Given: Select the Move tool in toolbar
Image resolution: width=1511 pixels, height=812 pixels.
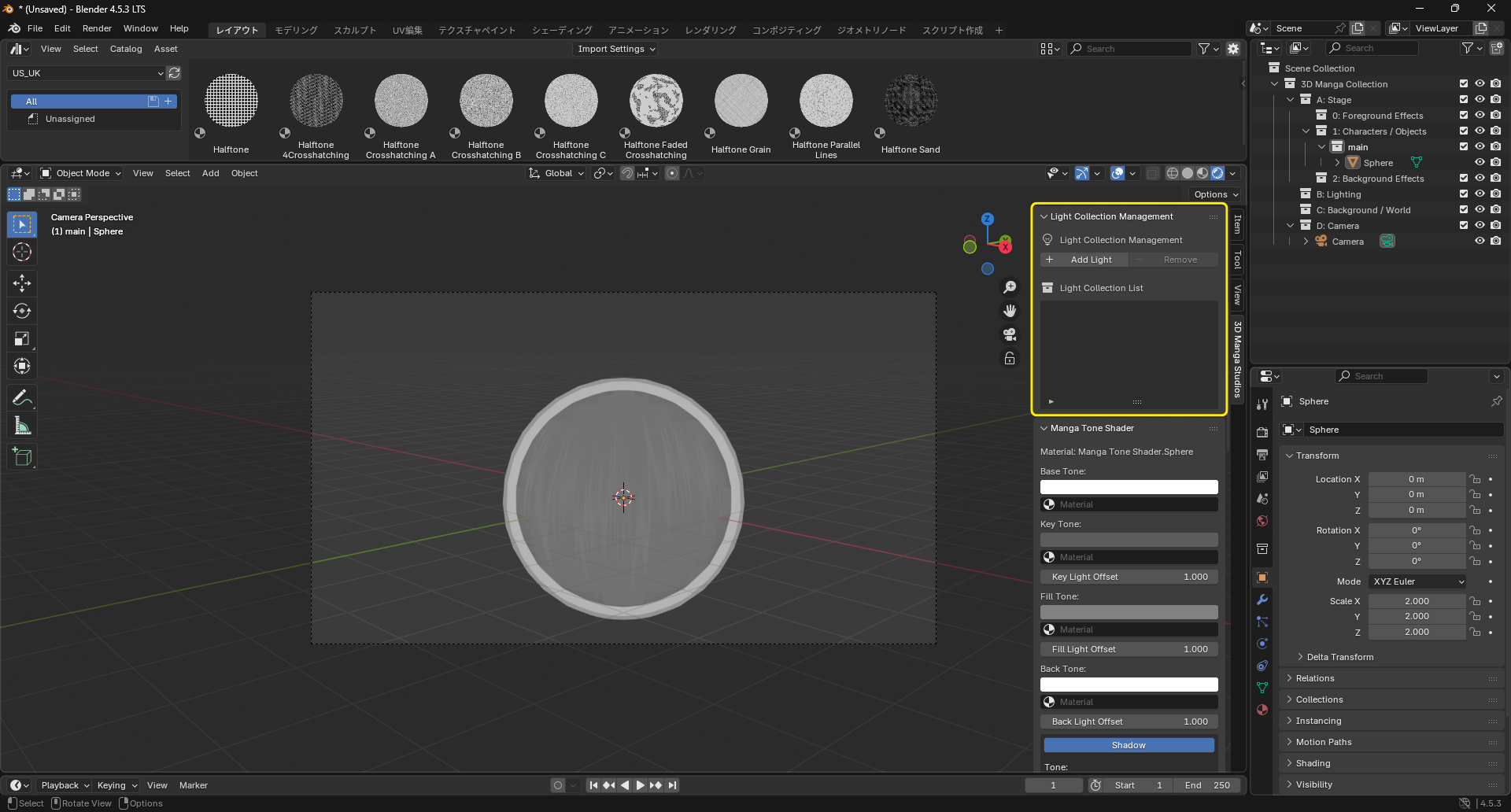Looking at the screenshot, I should [22, 282].
